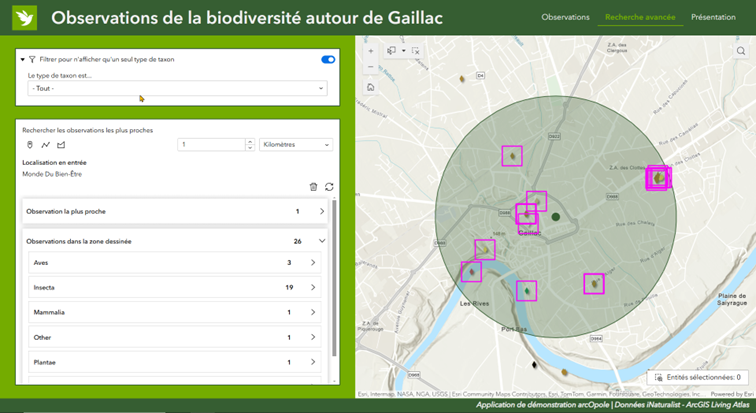The image size is (756, 413).
Task: Switch to the Observations tab
Action: tap(565, 17)
